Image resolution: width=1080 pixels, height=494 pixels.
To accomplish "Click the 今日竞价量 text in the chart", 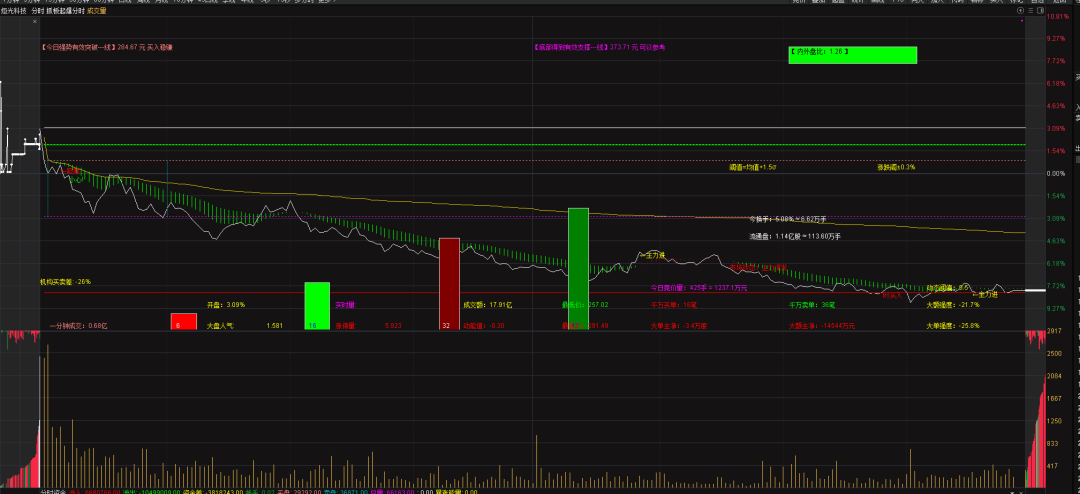I will click(668, 287).
